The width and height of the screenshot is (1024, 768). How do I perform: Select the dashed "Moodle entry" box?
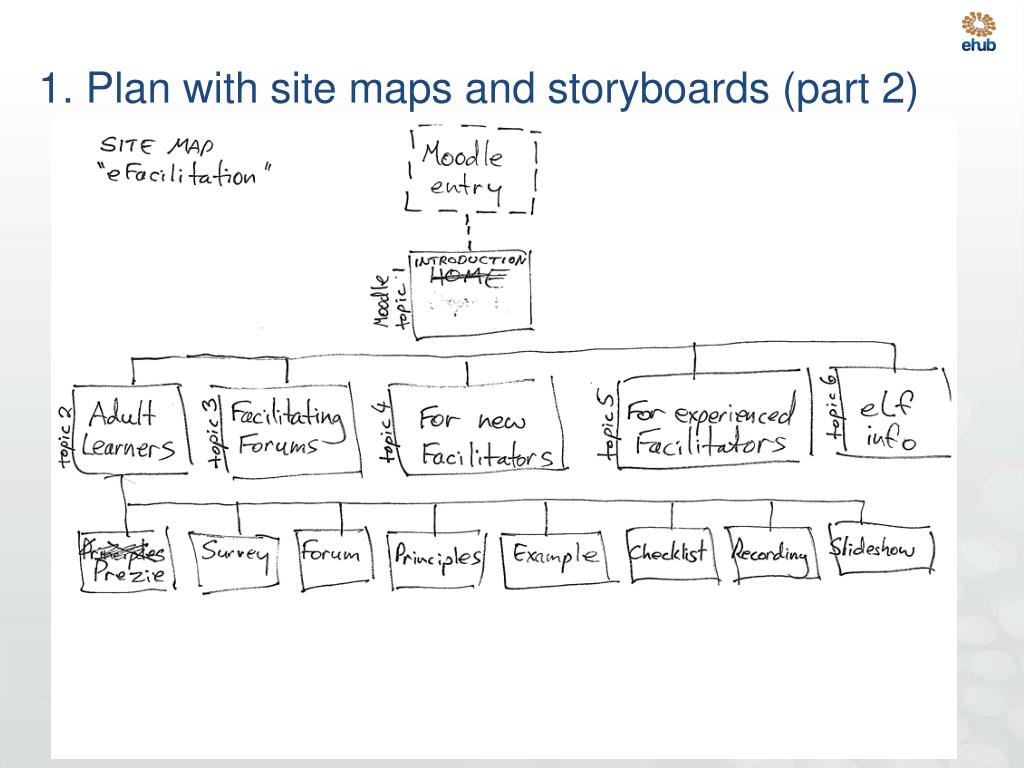[x=471, y=171]
